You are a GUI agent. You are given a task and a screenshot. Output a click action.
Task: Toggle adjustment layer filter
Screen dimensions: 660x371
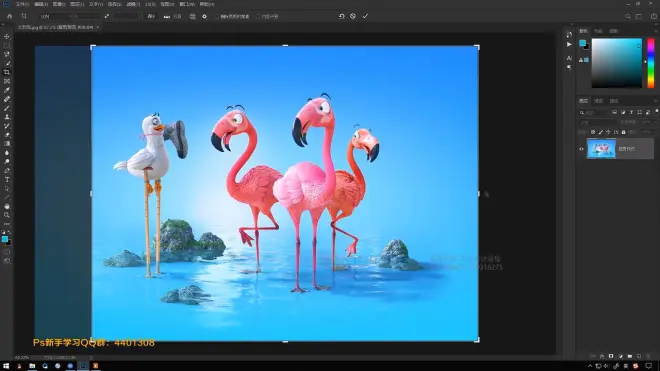click(623, 112)
